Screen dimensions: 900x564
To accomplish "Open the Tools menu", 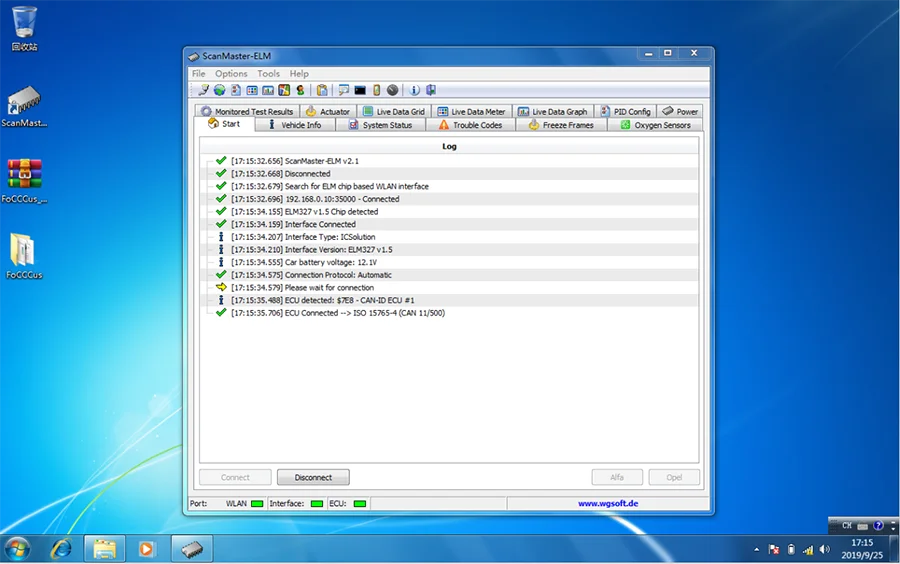I will 268,73.
